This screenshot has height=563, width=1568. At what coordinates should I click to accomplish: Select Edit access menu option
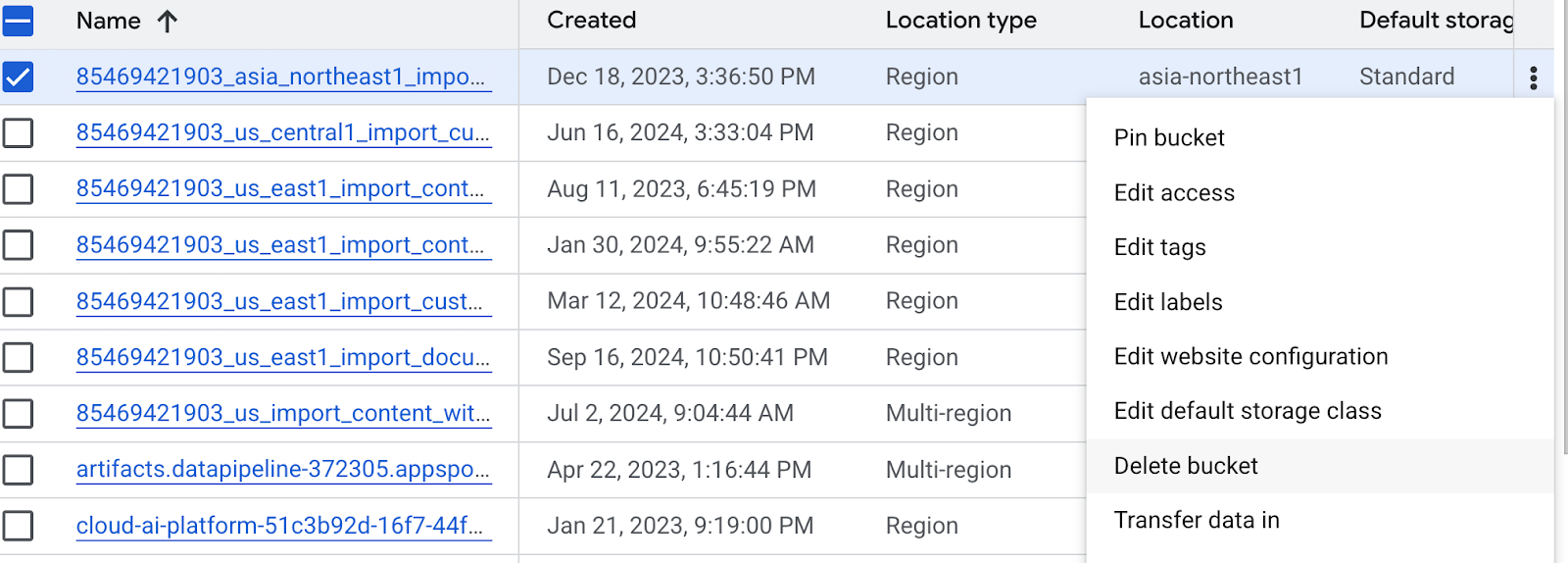1174,193
